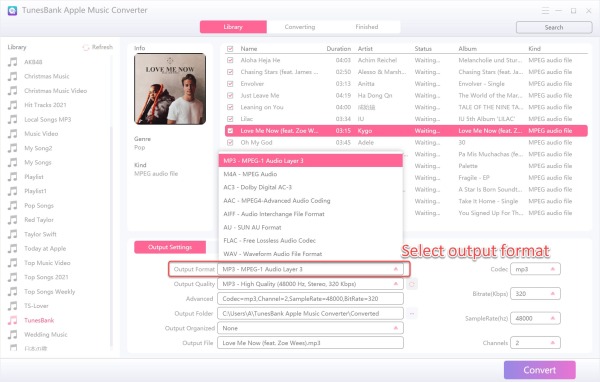Click the Local Songs MP3 note icon

(x=13, y=119)
